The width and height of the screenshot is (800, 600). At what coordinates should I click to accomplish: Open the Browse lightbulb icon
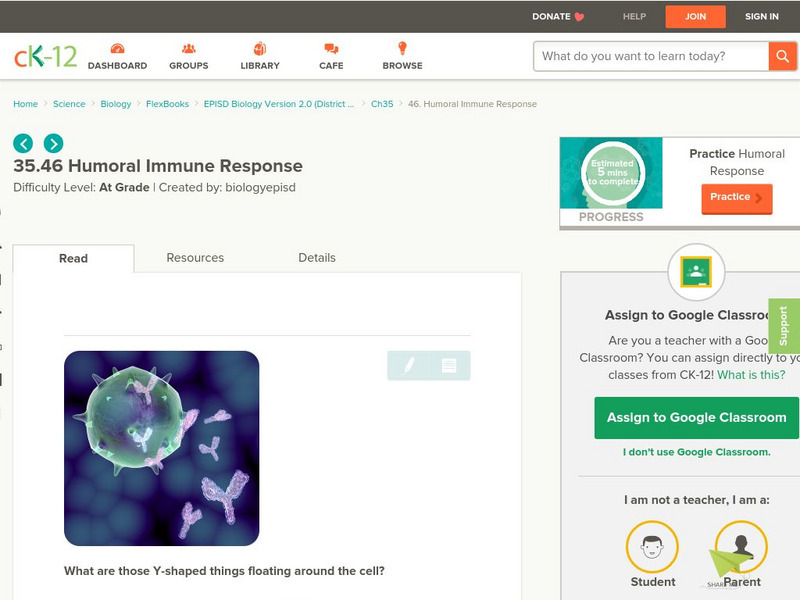click(402, 49)
